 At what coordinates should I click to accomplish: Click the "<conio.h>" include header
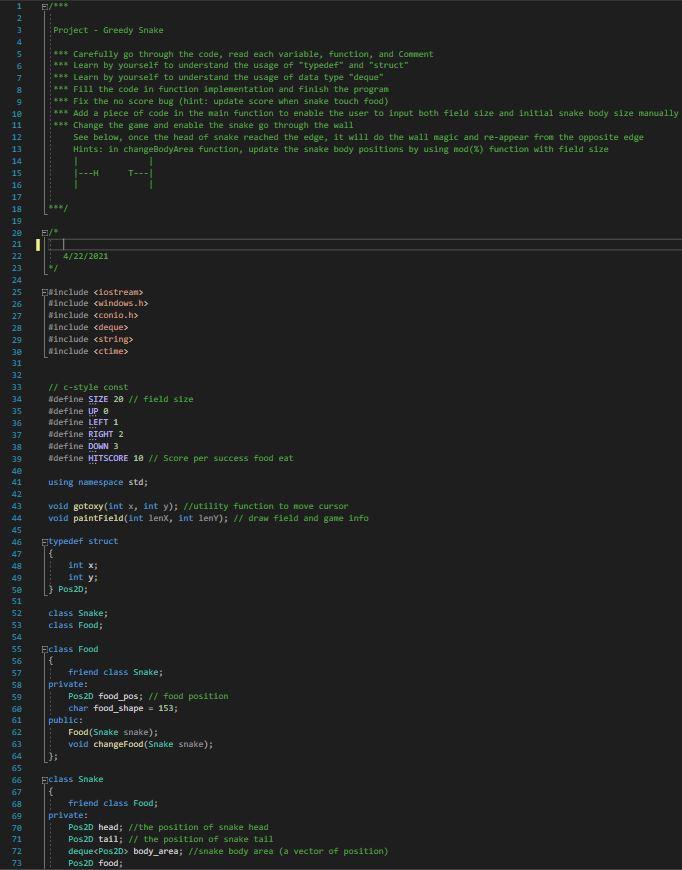point(115,315)
